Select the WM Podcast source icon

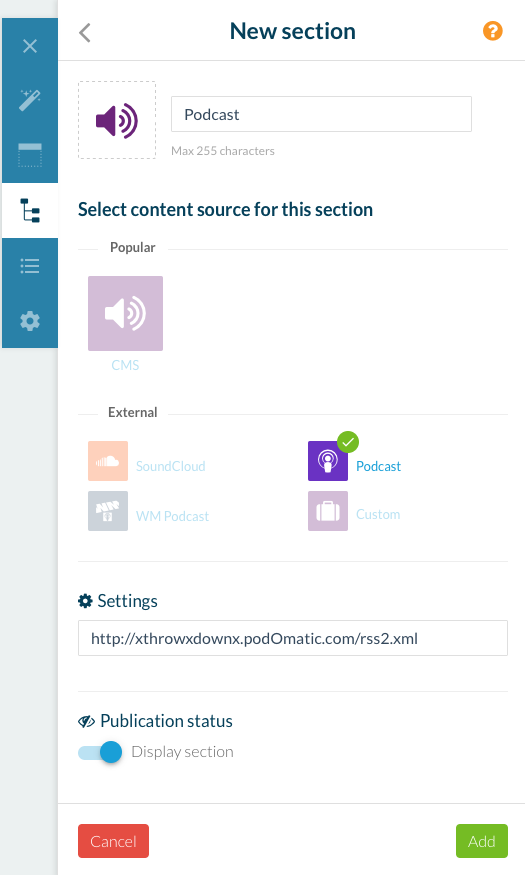coord(108,511)
